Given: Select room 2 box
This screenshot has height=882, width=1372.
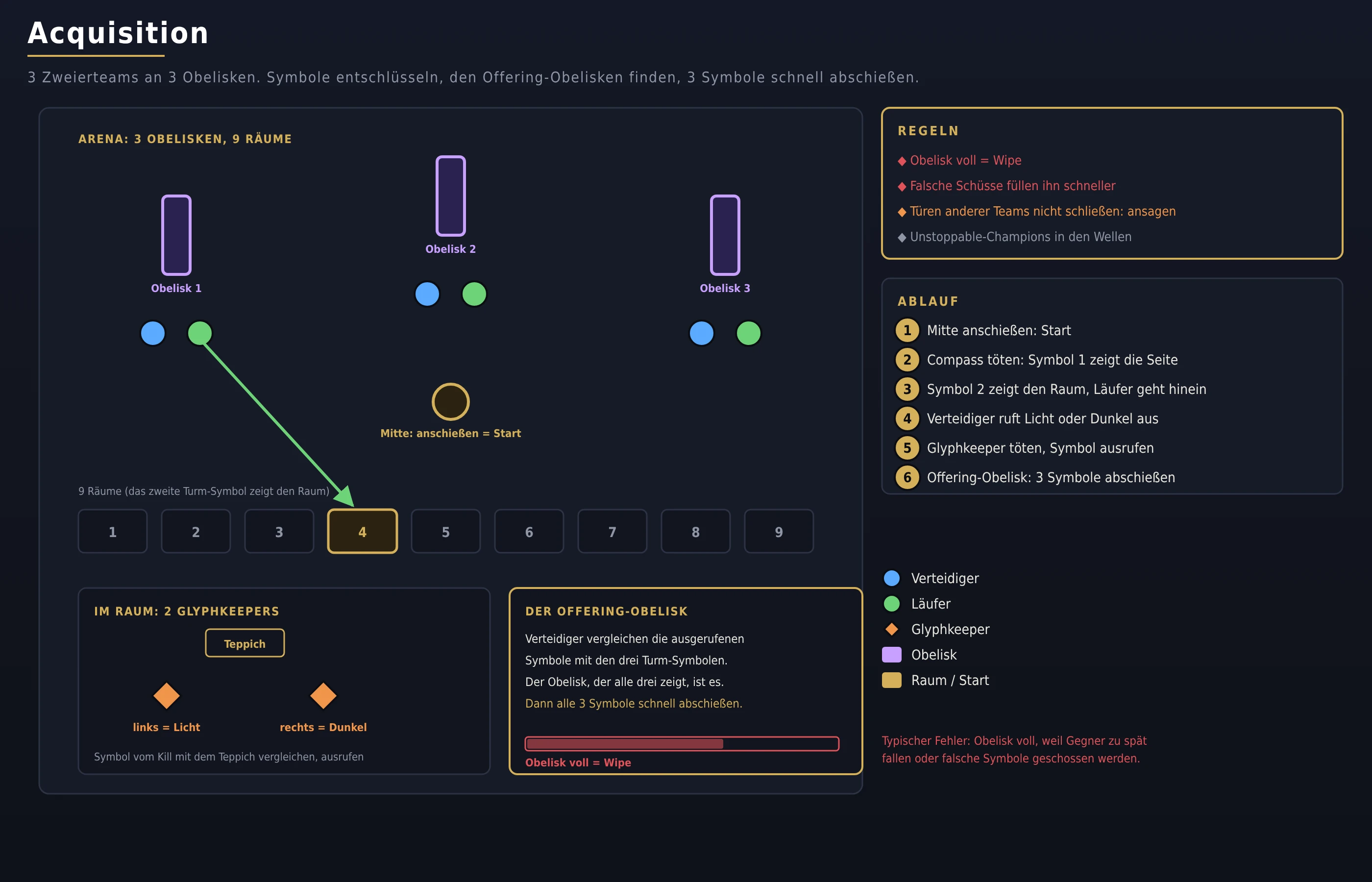Looking at the screenshot, I should [x=196, y=532].
